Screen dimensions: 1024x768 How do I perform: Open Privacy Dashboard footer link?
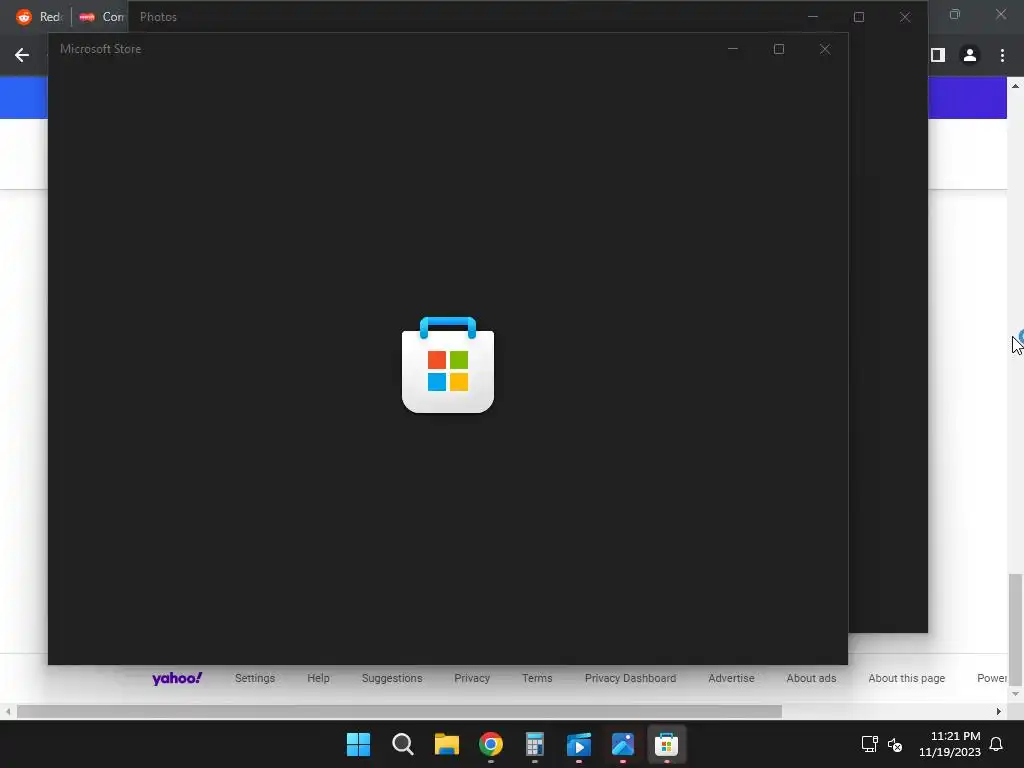(x=630, y=678)
